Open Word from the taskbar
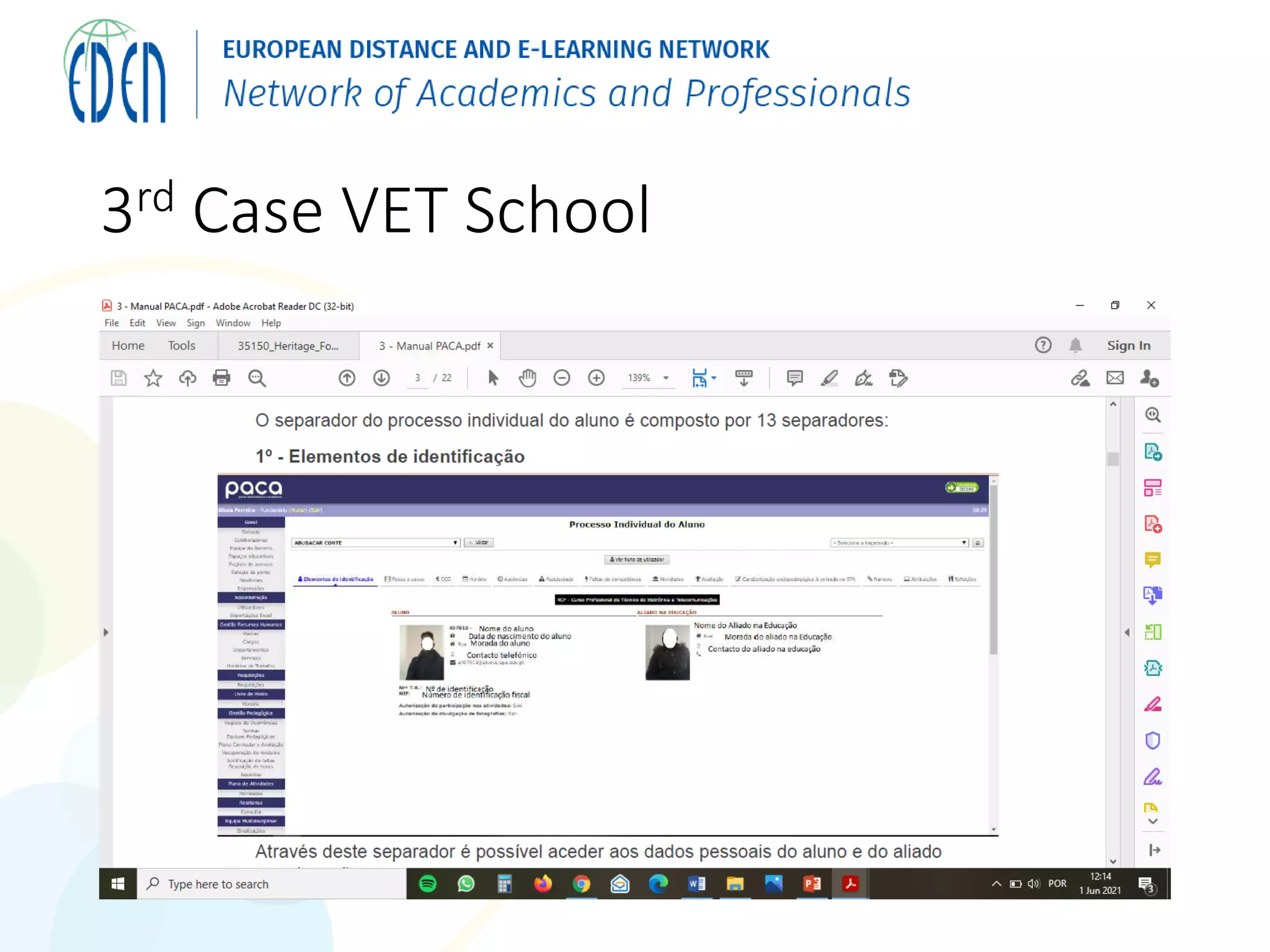Image resolution: width=1270 pixels, height=952 pixels. (x=696, y=884)
